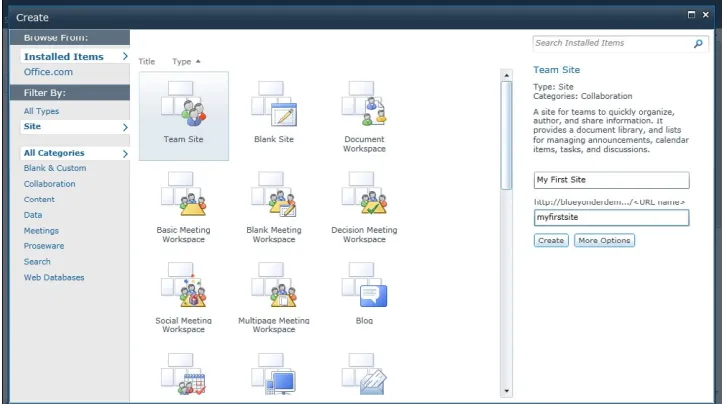Choose the Blank Meeting Workspace icon
The width and height of the screenshot is (722, 404).
click(274, 194)
